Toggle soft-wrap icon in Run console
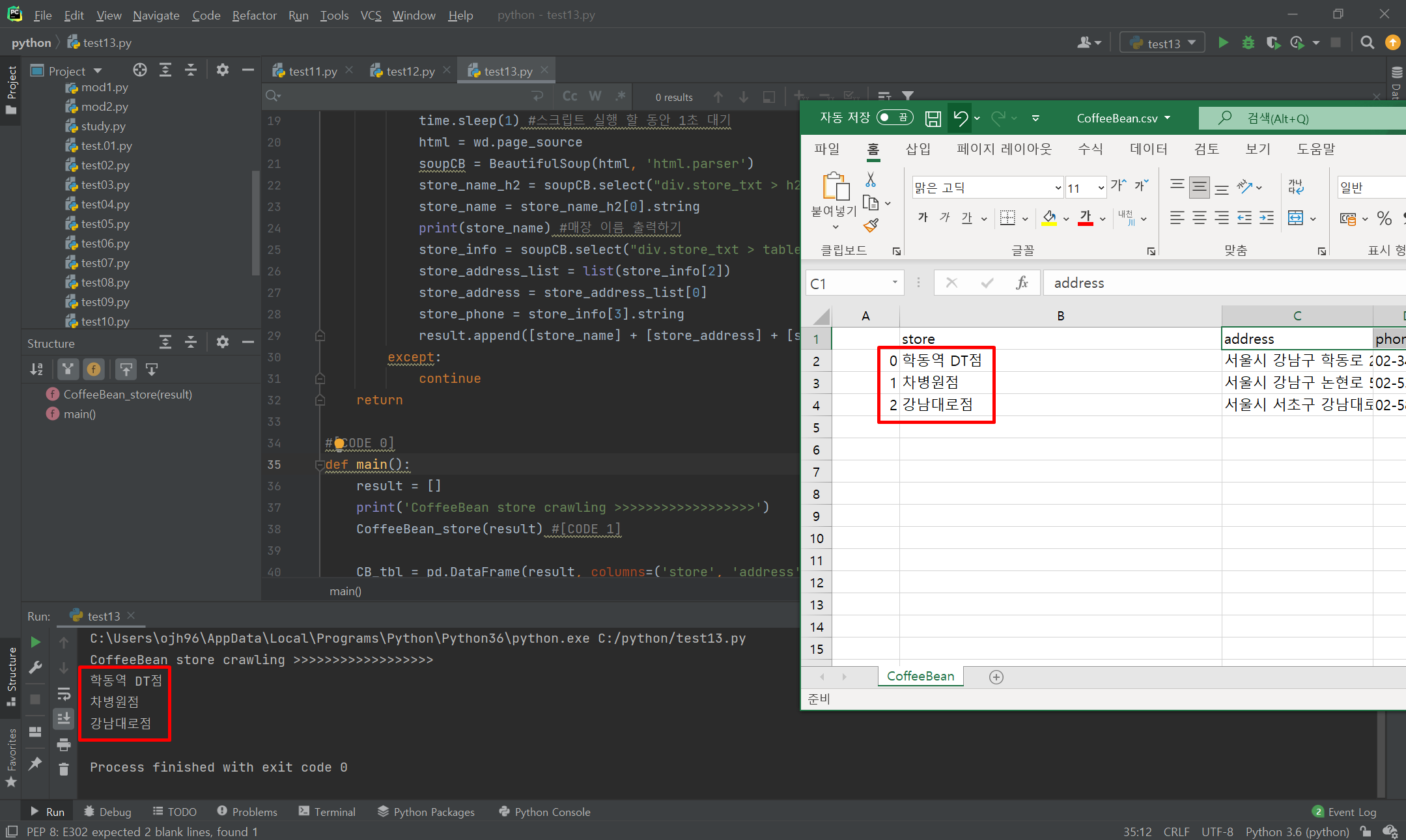Viewport: 1406px width, 840px height. [64, 693]
